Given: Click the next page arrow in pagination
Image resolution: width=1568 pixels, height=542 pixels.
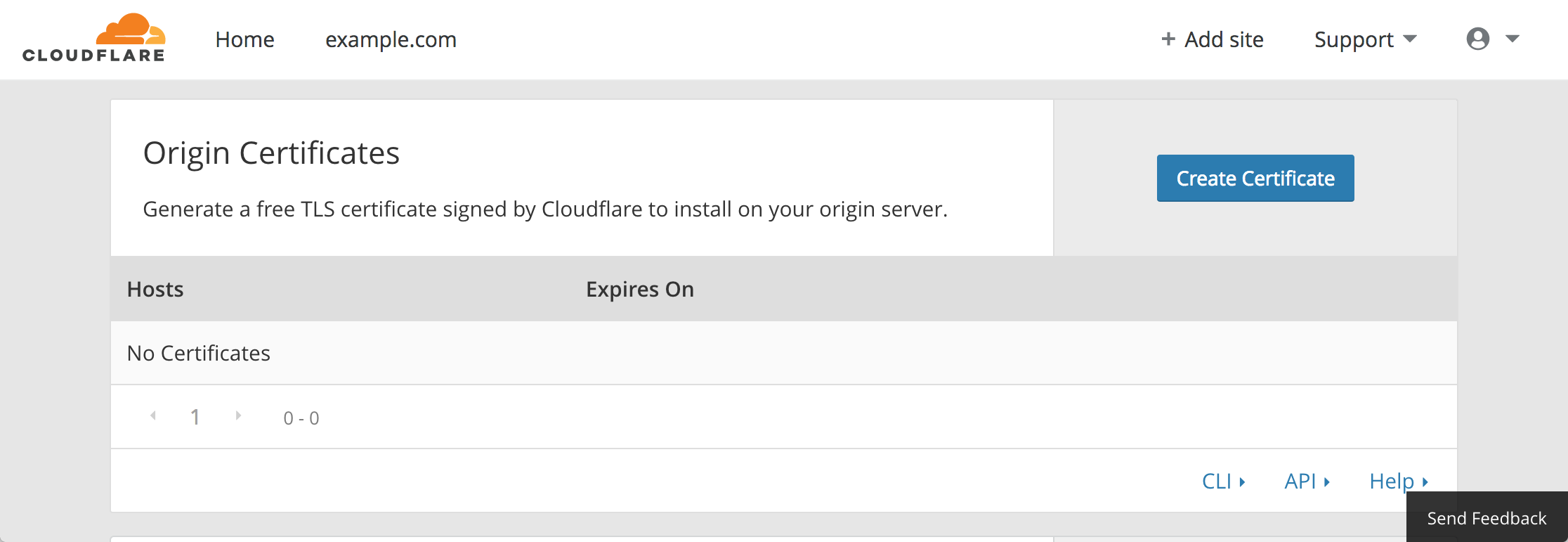Looking at the screenshot, I should (237, 416).
